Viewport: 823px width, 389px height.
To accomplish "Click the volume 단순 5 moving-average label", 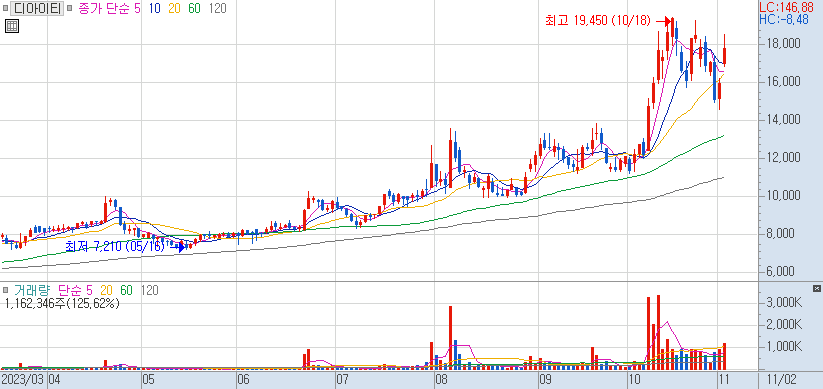I will pyautogui.click(x=75, y=290).
